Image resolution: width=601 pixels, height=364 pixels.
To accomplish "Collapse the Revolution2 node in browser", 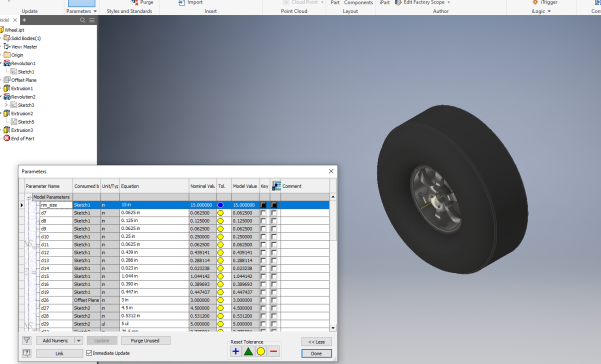I will [x=1, y=97].
